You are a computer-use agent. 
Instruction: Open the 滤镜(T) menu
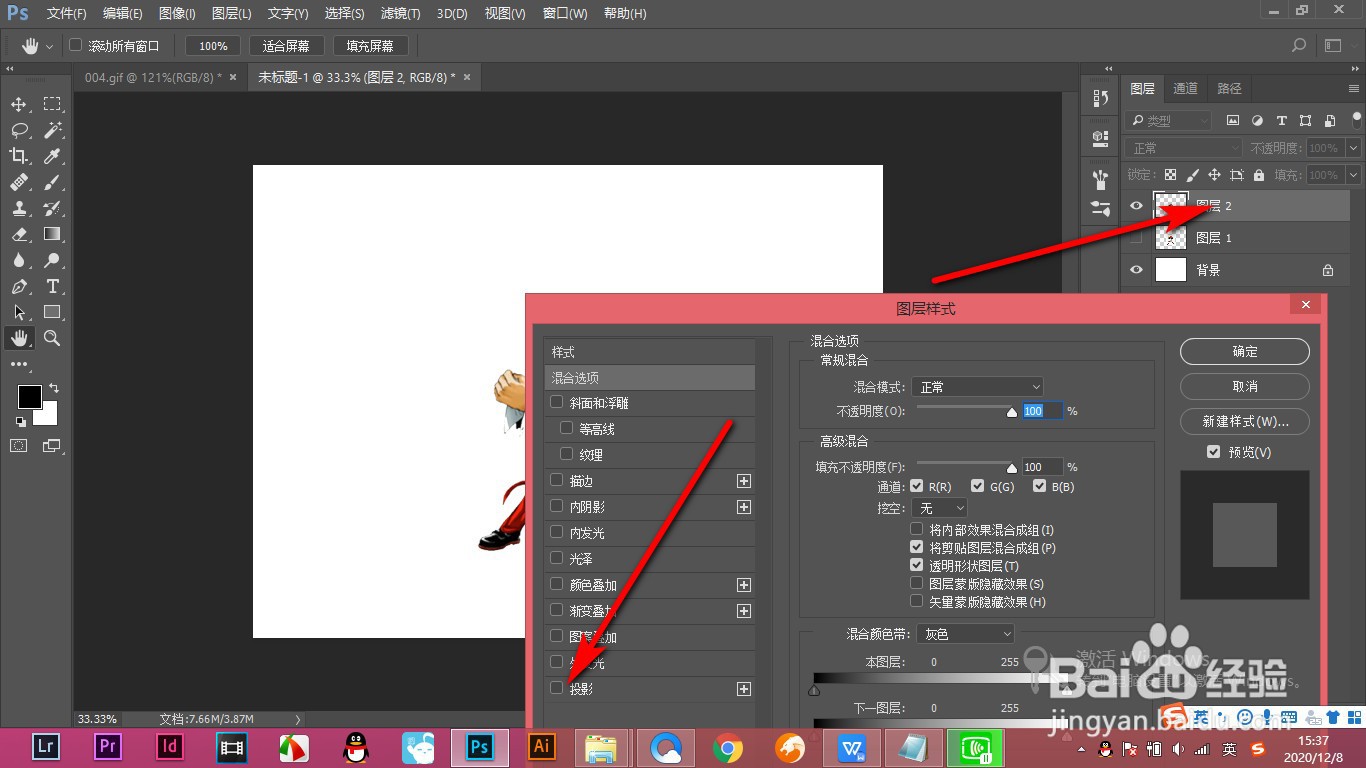point(400,14)
